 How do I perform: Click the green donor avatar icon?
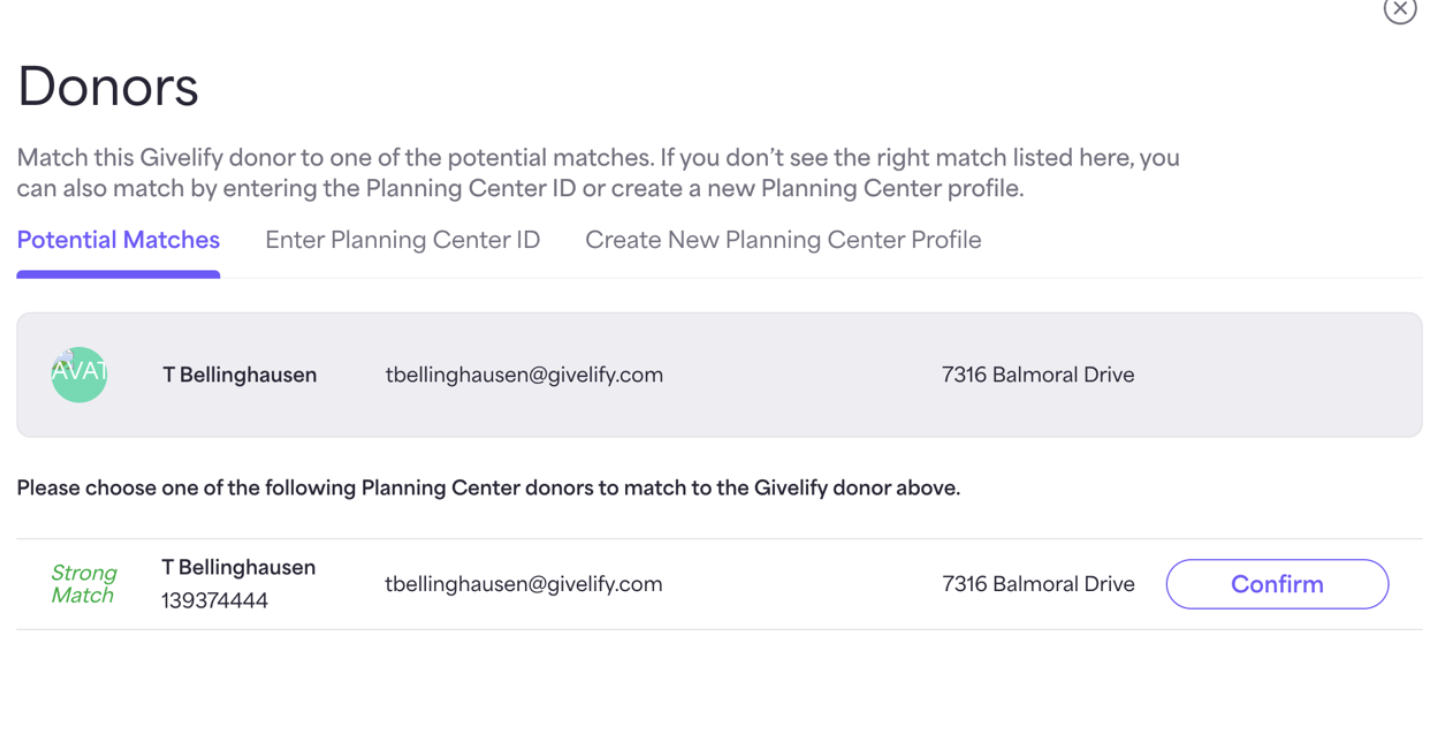79,375
